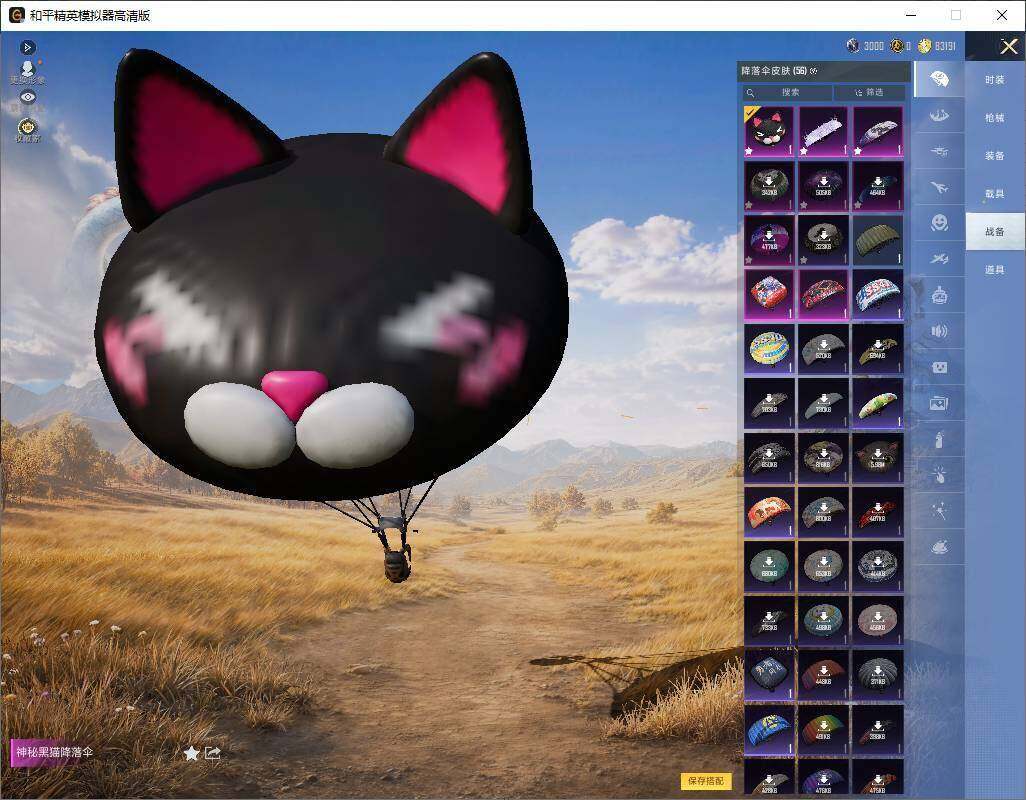Click the 保存搭配 button

coord(706,780)
